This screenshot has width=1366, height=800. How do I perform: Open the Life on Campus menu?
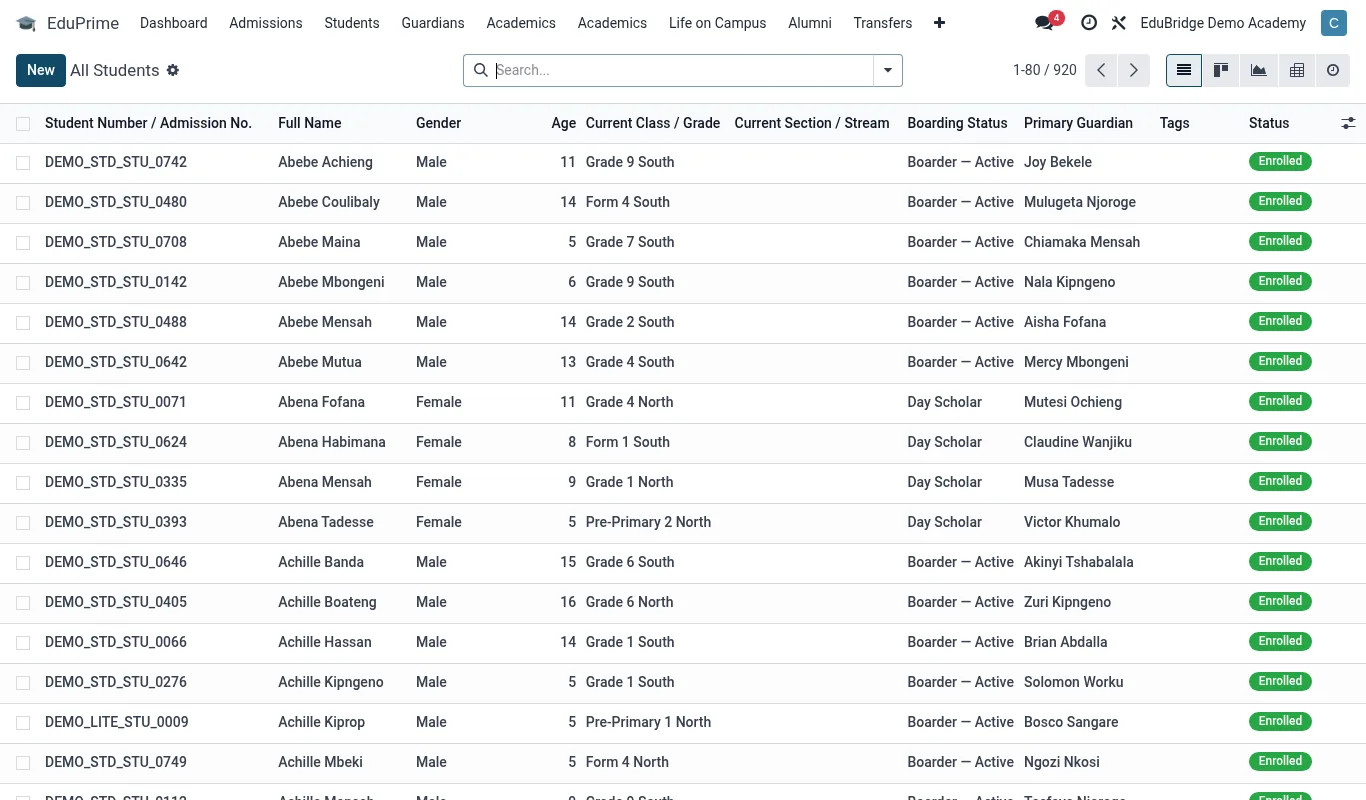tap(718, 23)
